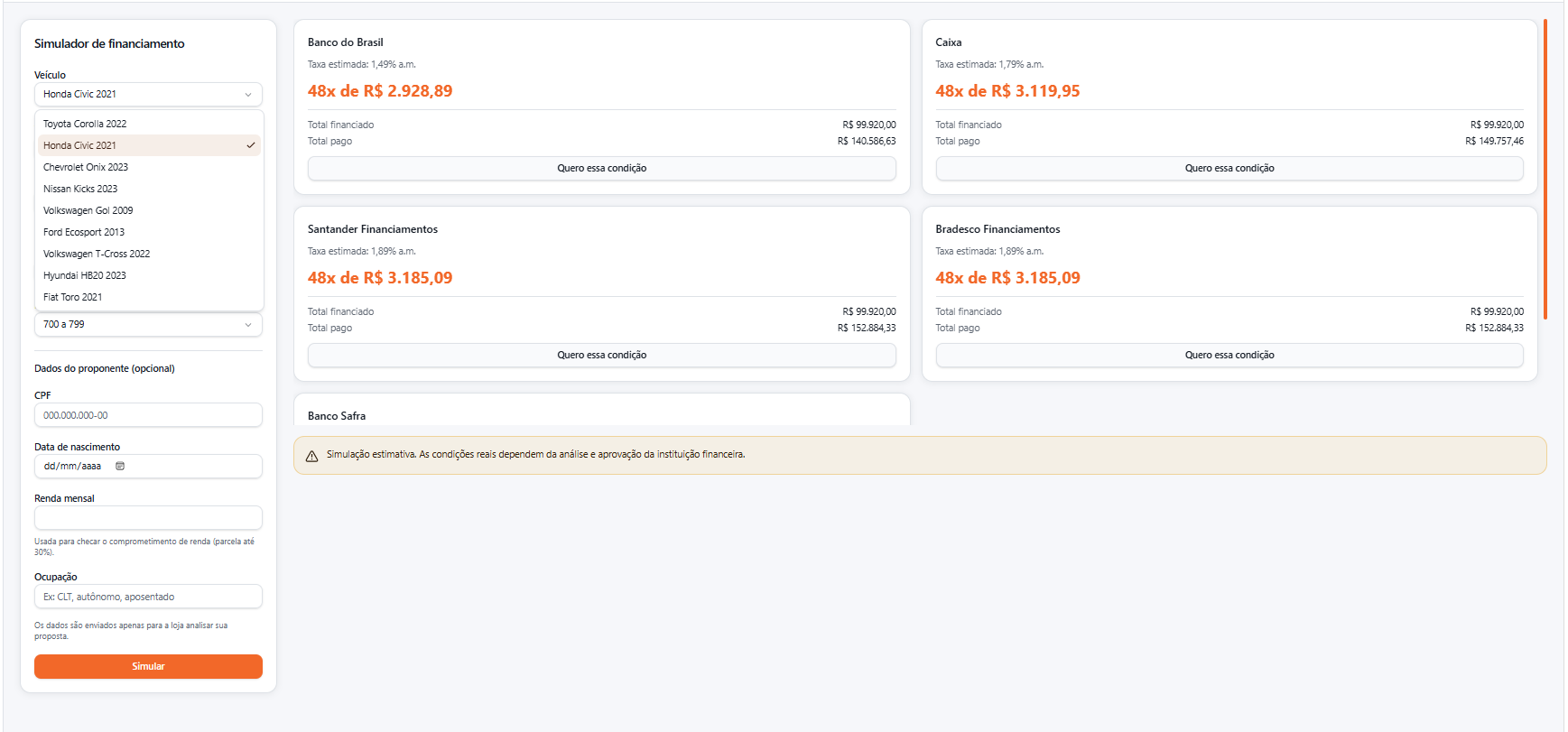Click the Santander installment '48x de R$ 3.185,09'
The image size is (1568, 732).
tap(380, 278)
